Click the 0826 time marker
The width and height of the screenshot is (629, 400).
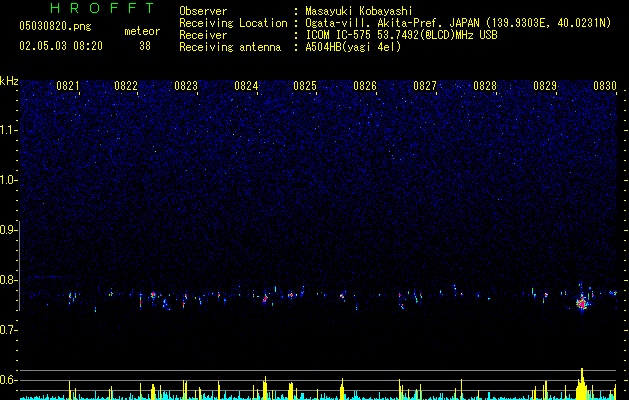point(365,86)
